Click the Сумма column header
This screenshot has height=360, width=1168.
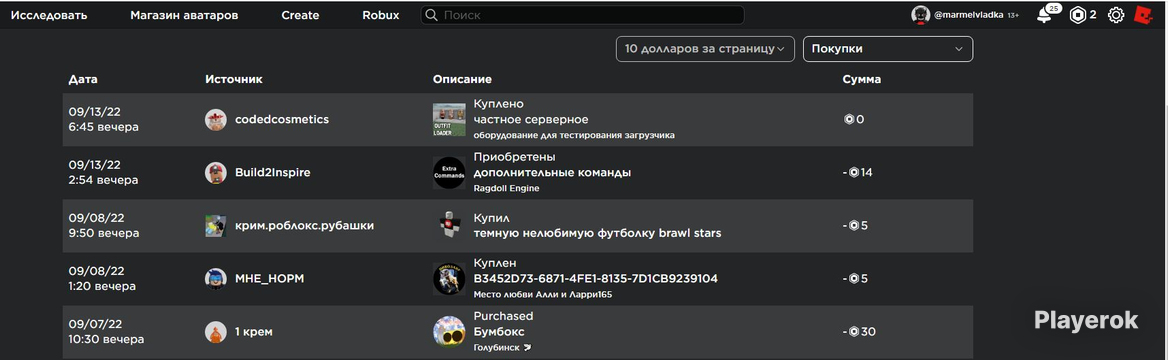(862, 79)
